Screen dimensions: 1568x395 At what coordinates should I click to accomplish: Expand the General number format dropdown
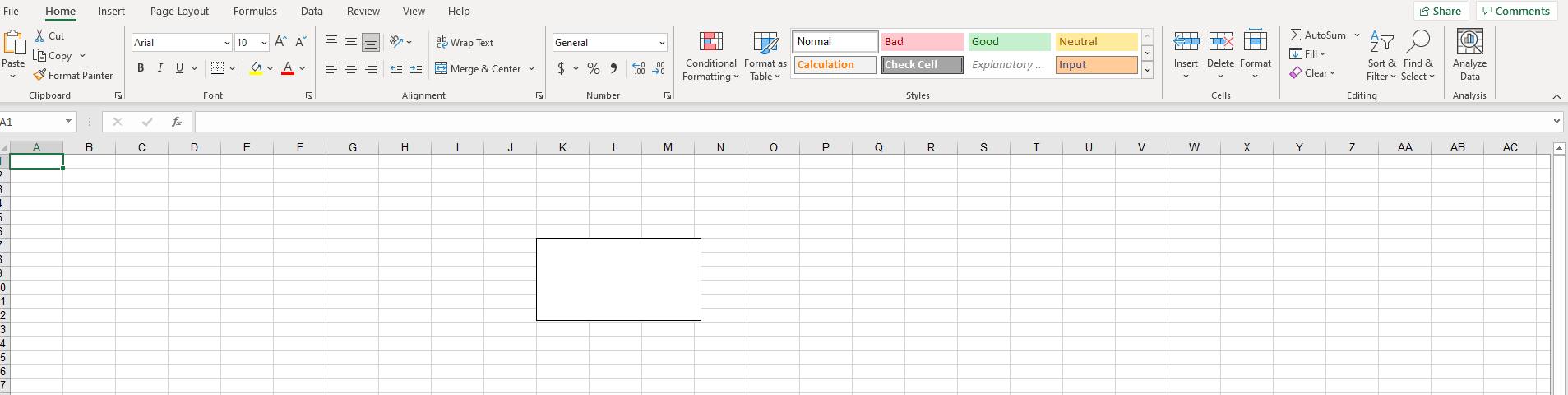[x=661, y=43]
